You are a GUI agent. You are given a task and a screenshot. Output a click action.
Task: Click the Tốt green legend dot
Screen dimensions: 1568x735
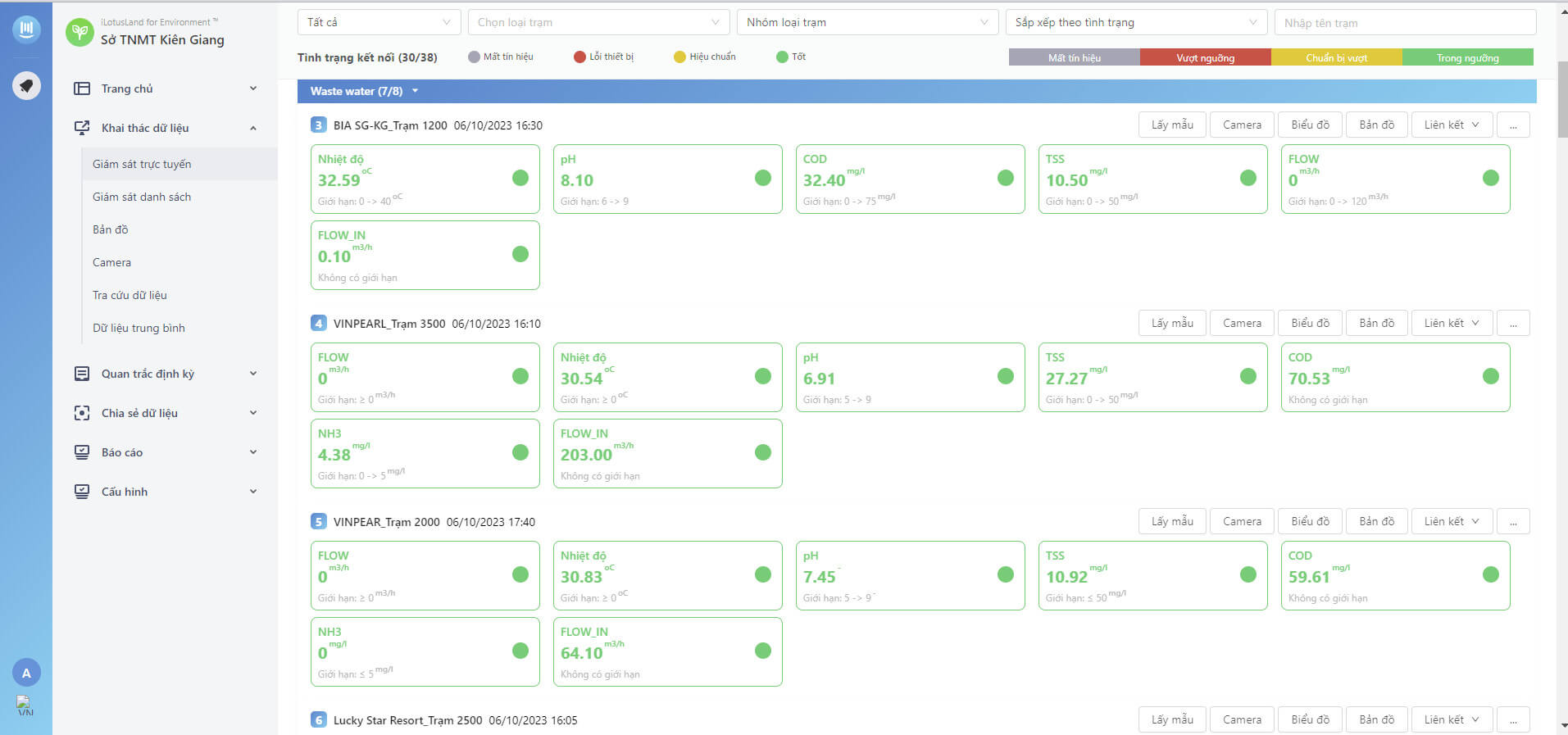[782, 57]
